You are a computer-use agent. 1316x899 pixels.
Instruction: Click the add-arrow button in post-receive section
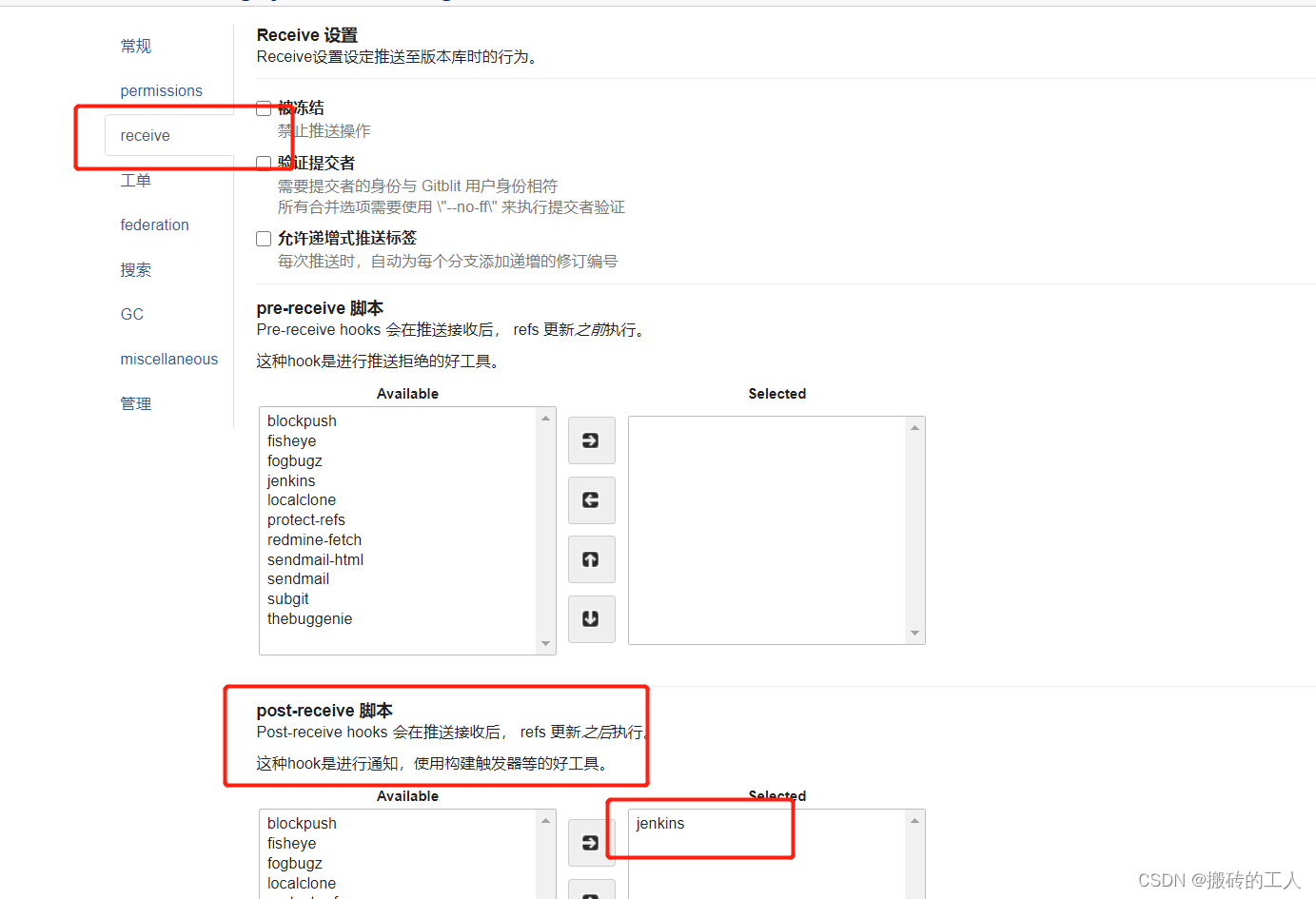click(591, 843)
